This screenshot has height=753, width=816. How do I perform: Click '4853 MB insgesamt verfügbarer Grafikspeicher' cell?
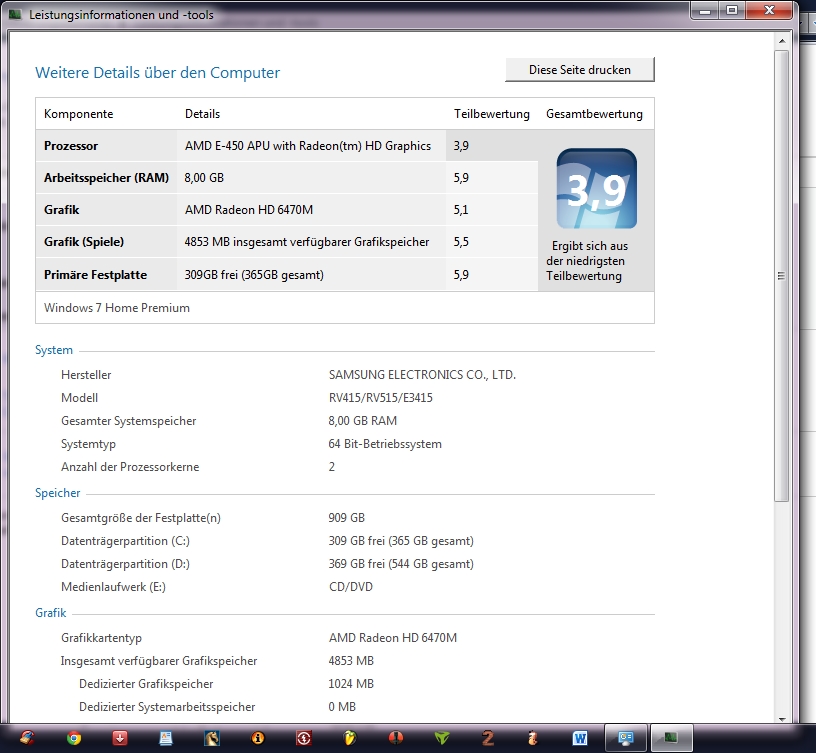pos(307,242)
